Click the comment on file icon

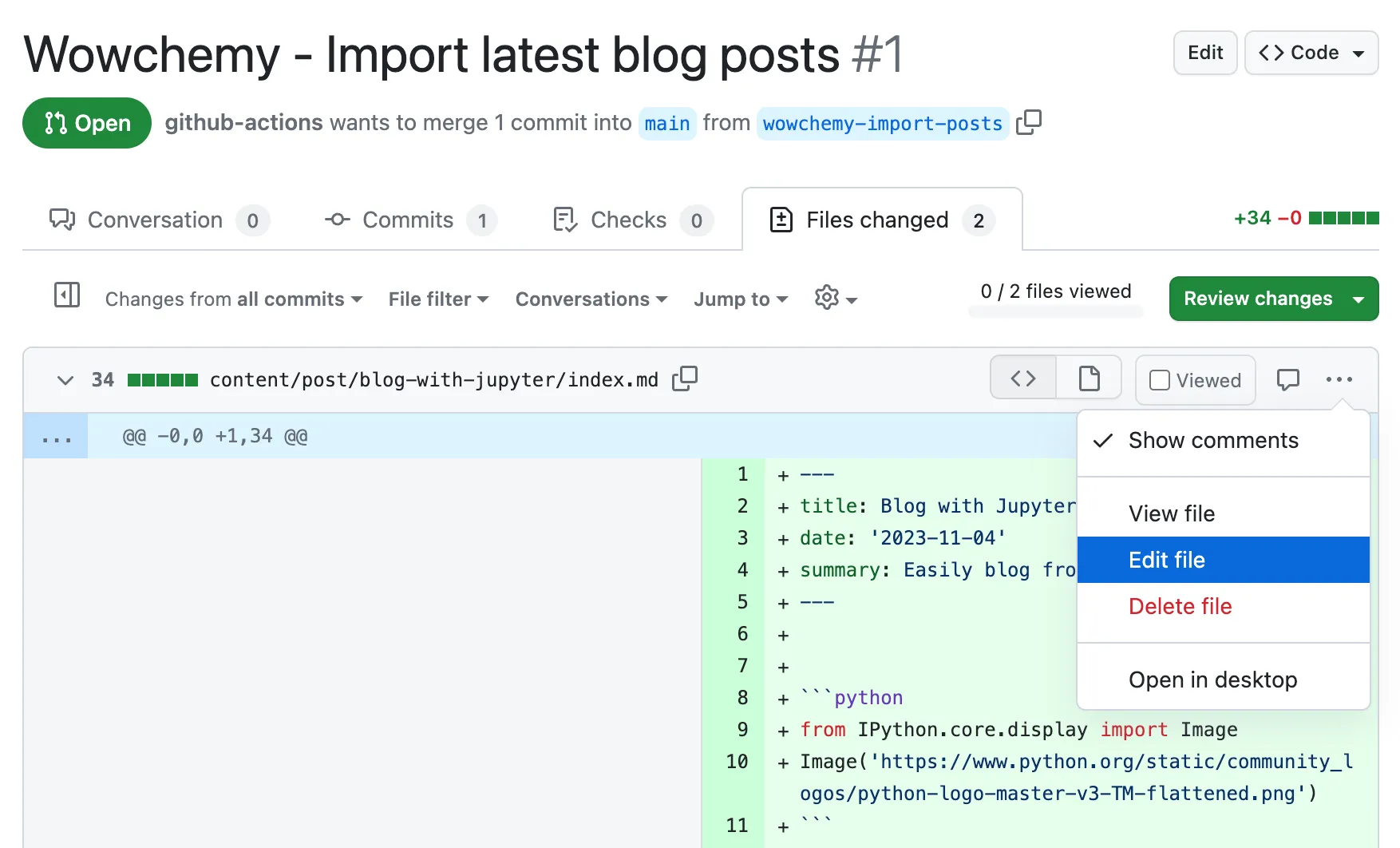(x=1287, y=379)
